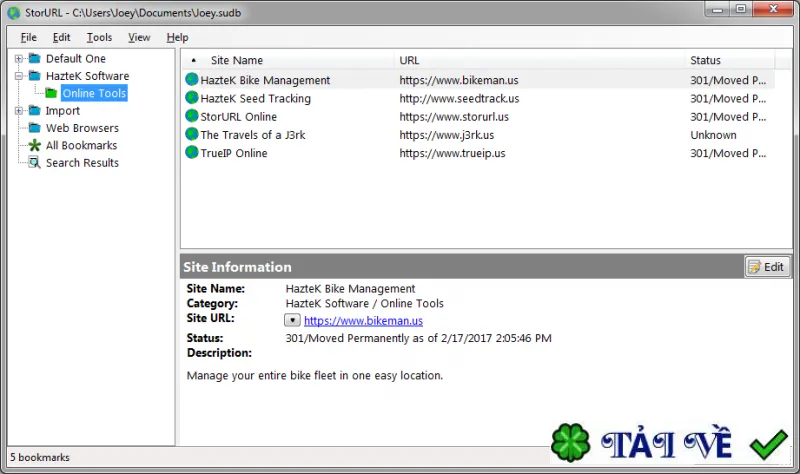Click the globe icon beside TrueIP Online
Image resolution: width=800 pixels, height=474 pixels.
(x=192, y=153)
